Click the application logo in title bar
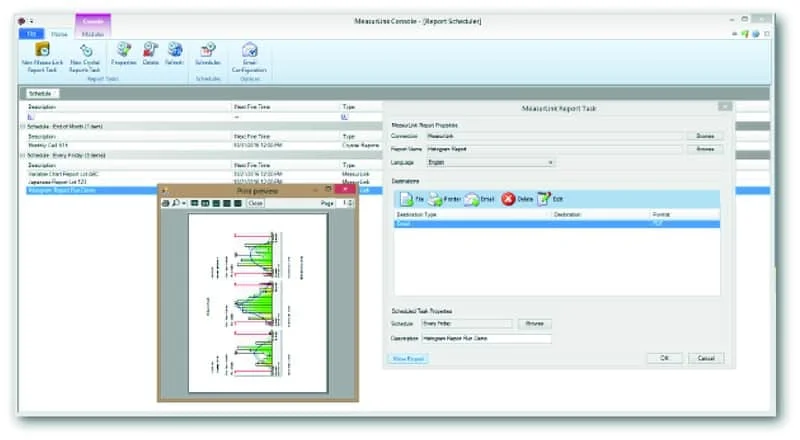Viewport: 800px width, 440px height. click(x=21, y=21)
